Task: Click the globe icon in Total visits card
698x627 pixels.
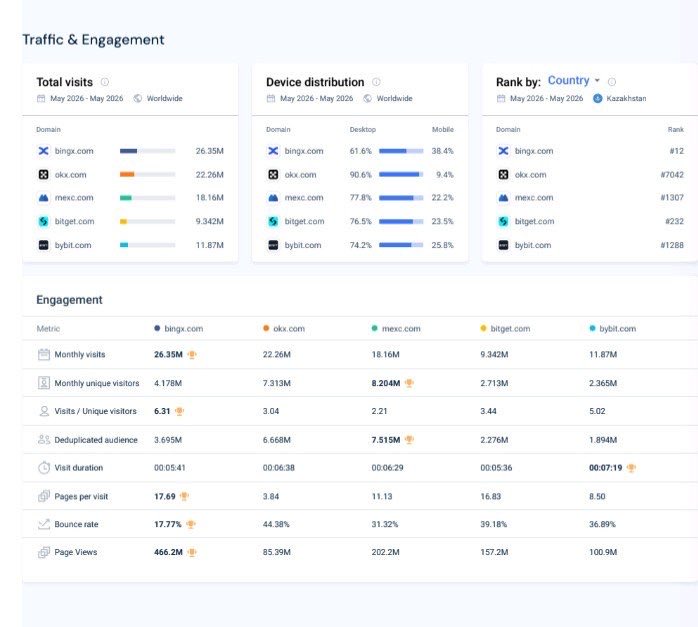Action: tap(138, 98)
